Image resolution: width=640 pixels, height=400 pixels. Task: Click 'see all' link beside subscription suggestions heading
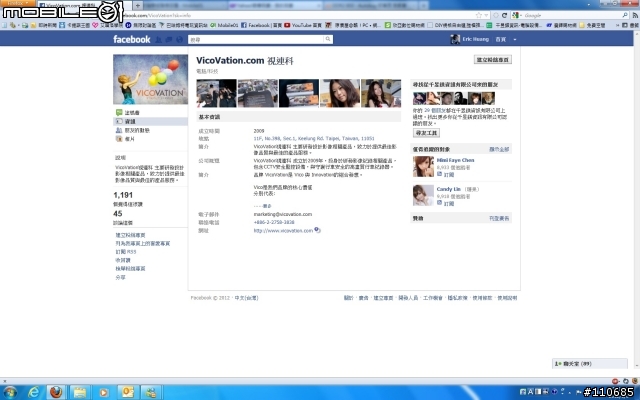point(499,149)
